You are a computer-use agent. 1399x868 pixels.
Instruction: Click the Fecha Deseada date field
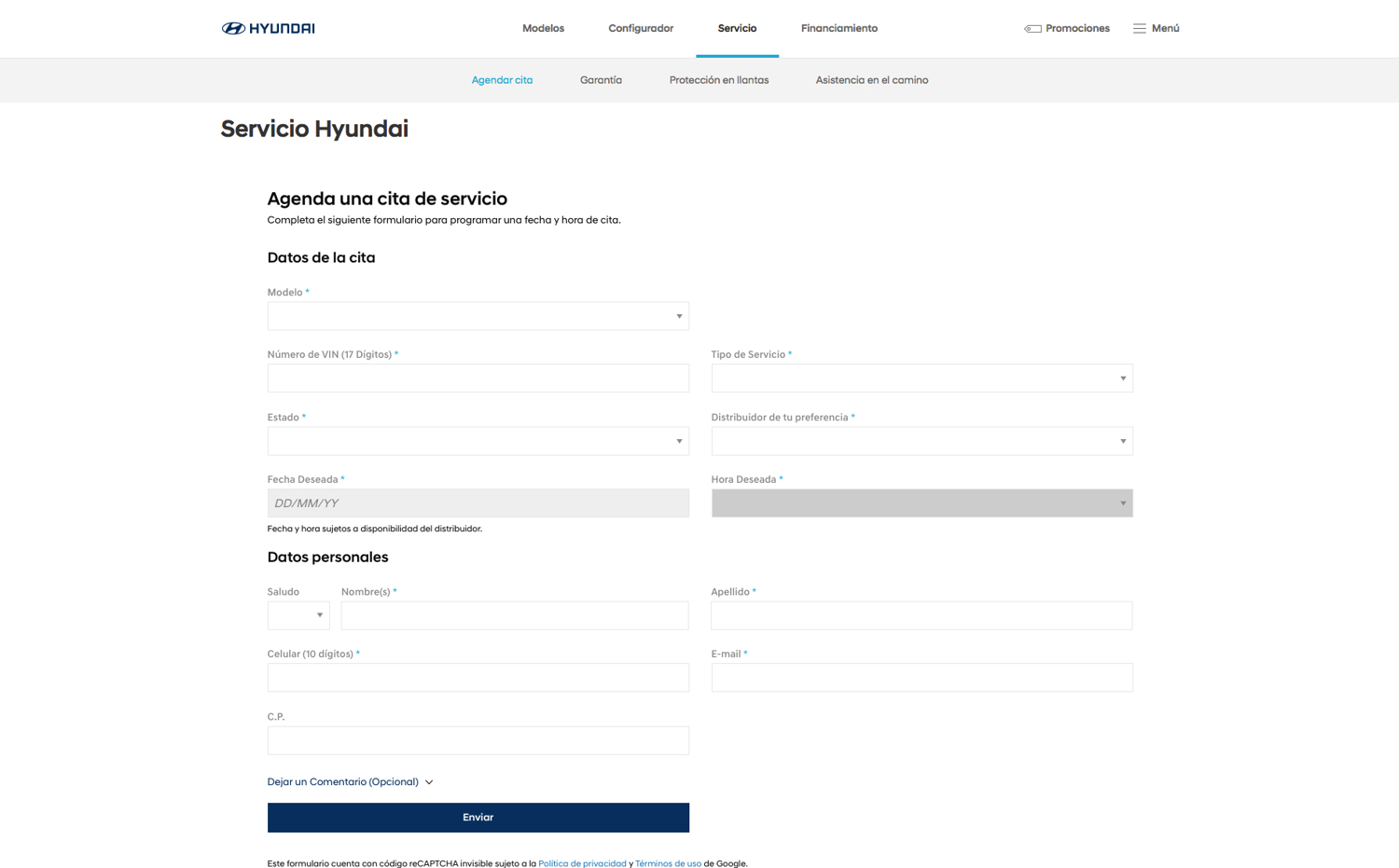478,503
